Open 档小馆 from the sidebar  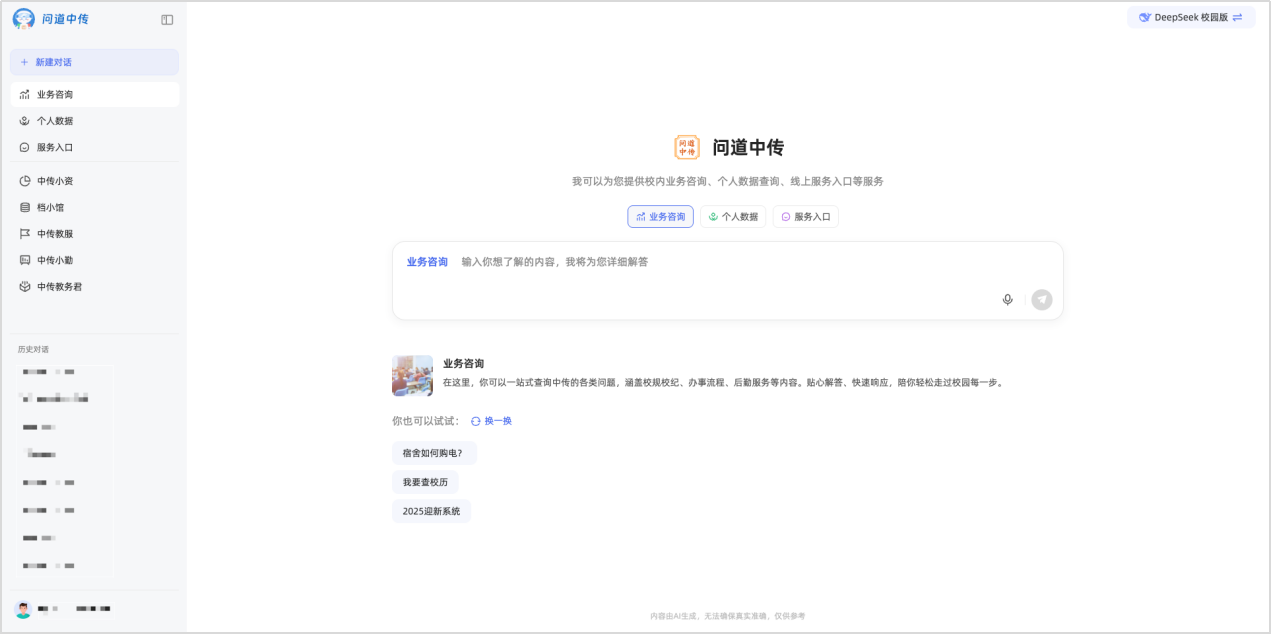(50, 207)
